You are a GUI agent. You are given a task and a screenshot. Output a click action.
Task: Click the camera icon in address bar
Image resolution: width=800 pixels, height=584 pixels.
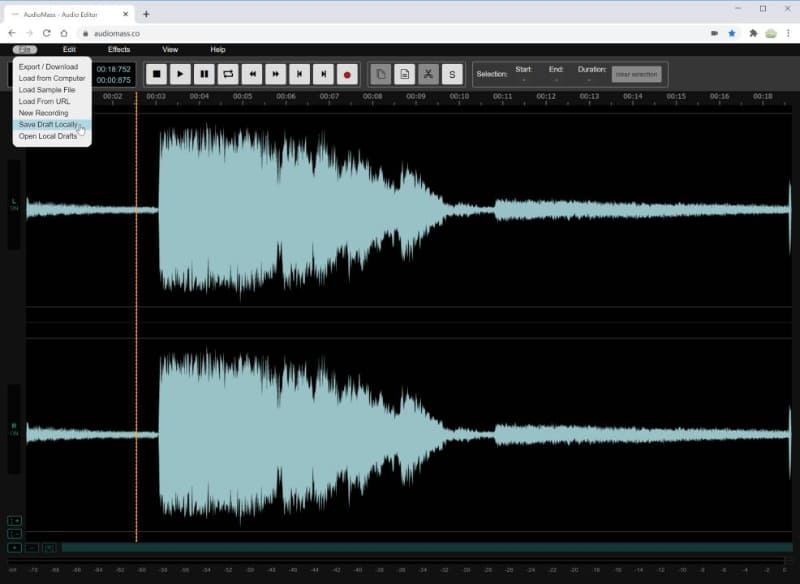pyautogui.click(x=714, y=33)
